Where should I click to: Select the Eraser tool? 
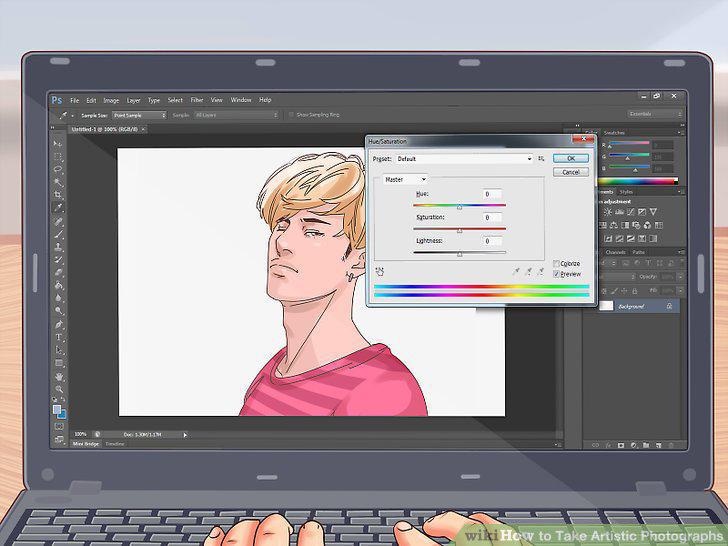(x=58, y=273)
